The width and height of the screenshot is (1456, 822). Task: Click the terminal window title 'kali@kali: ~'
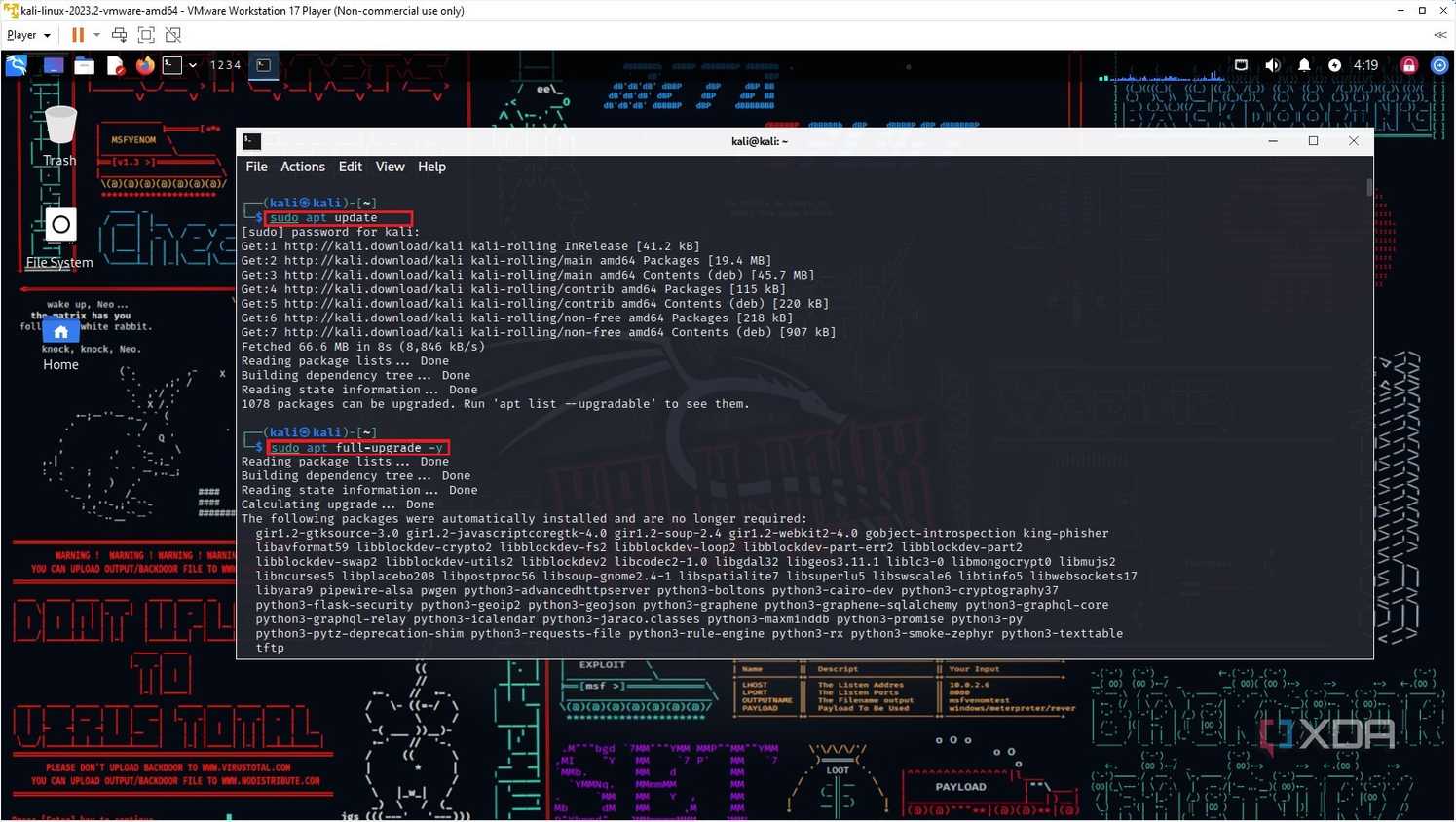[760, 141]
